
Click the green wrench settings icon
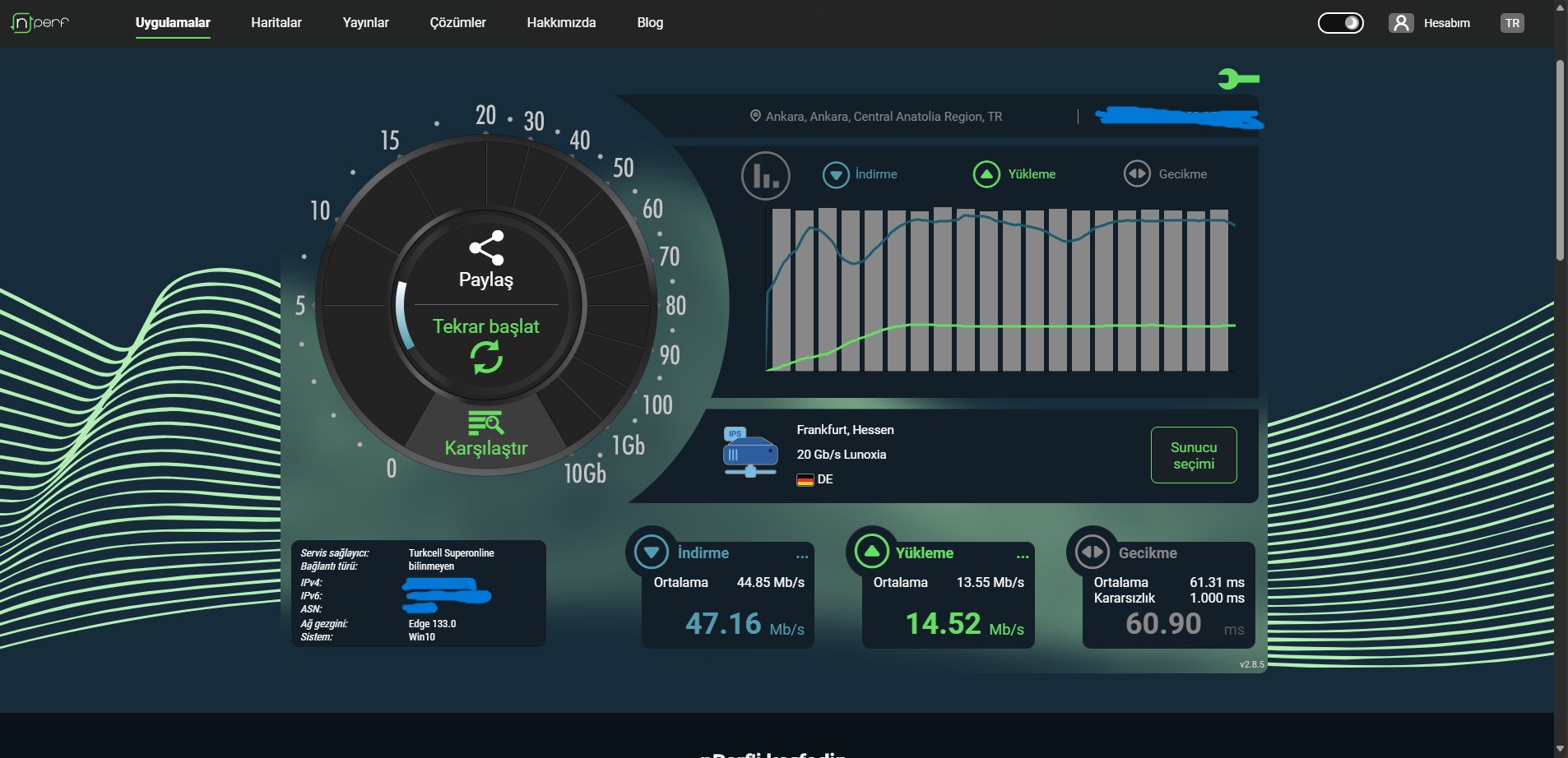coord(1239,79)
